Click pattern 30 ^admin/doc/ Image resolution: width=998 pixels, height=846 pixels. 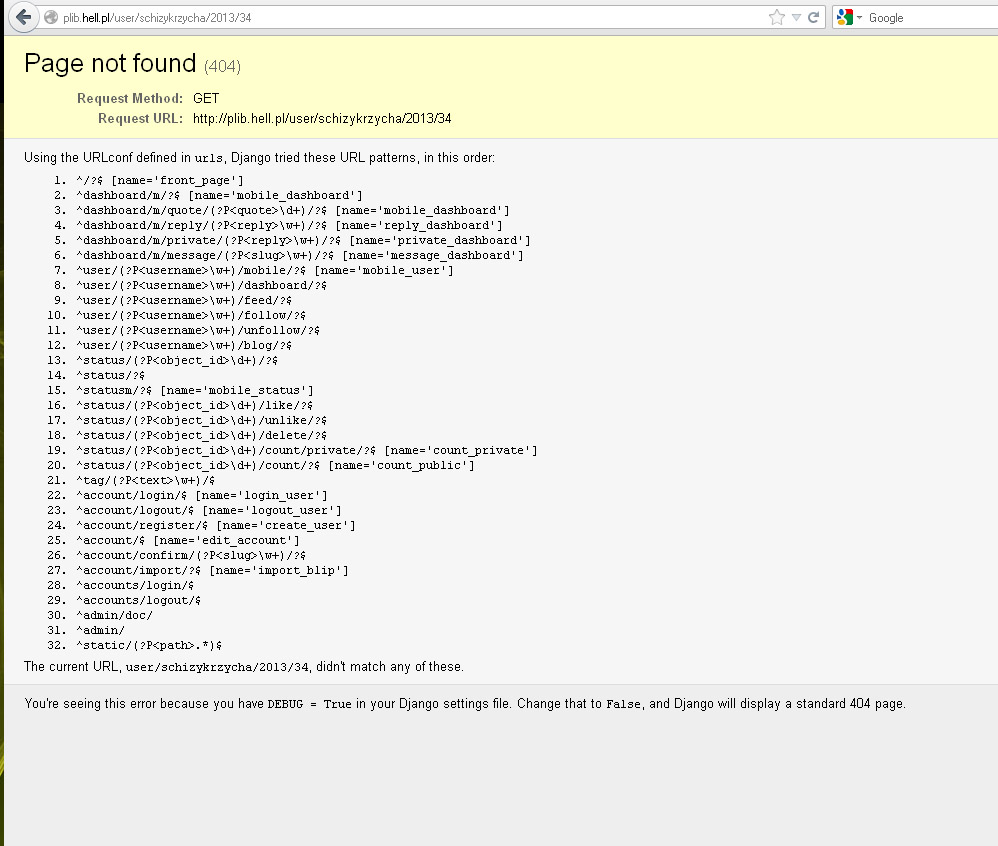click(x=115, y=615)
